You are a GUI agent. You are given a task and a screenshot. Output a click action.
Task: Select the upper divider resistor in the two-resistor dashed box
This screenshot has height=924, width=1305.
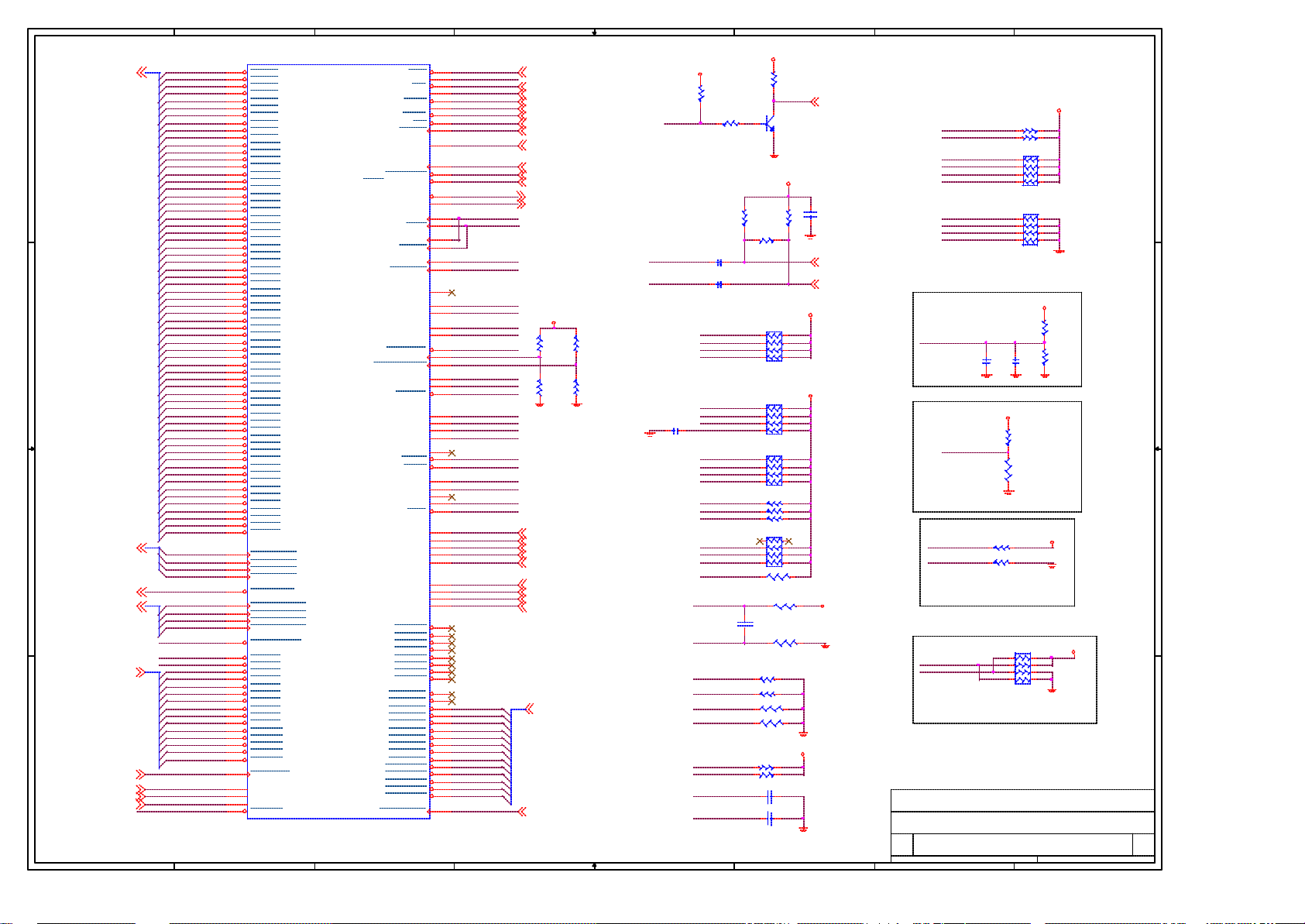(x=1008, y=438)
